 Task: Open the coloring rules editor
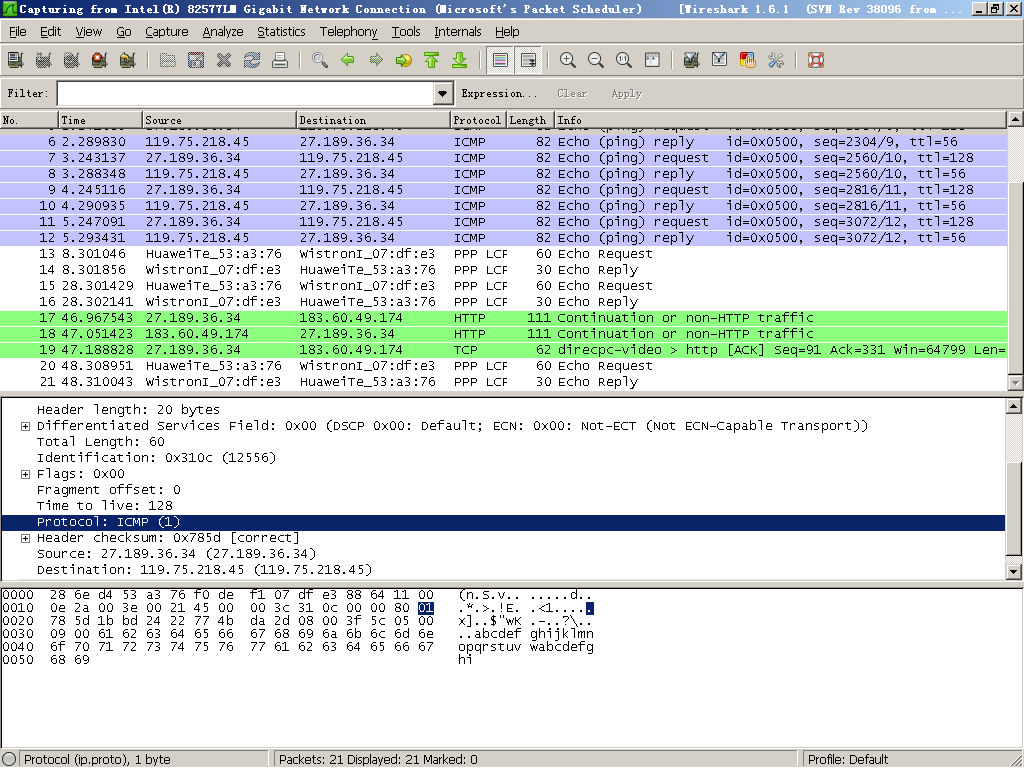coord(747,60)
